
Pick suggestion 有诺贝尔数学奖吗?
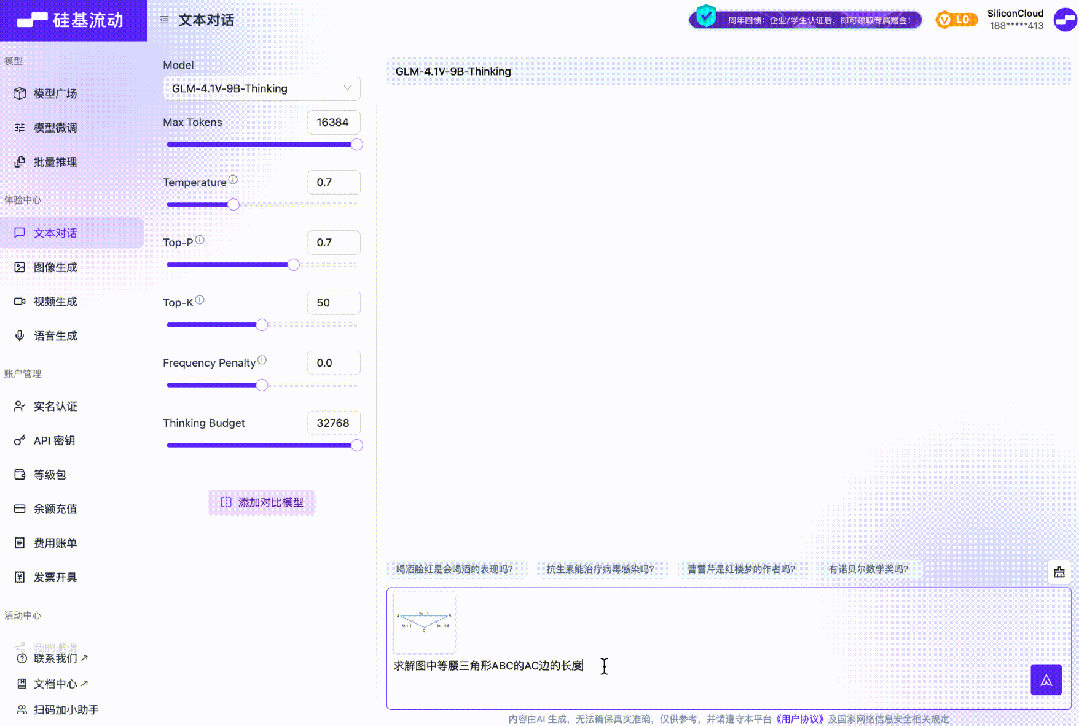pos(868,569)
